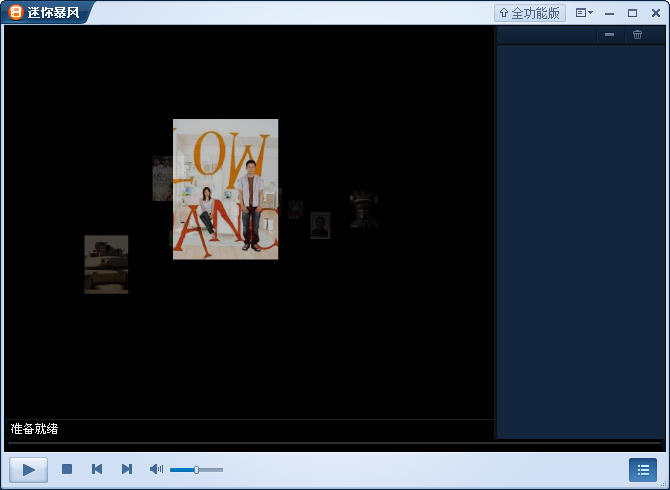Minimize the 迷你暴风 window

[x=610, y=13]
